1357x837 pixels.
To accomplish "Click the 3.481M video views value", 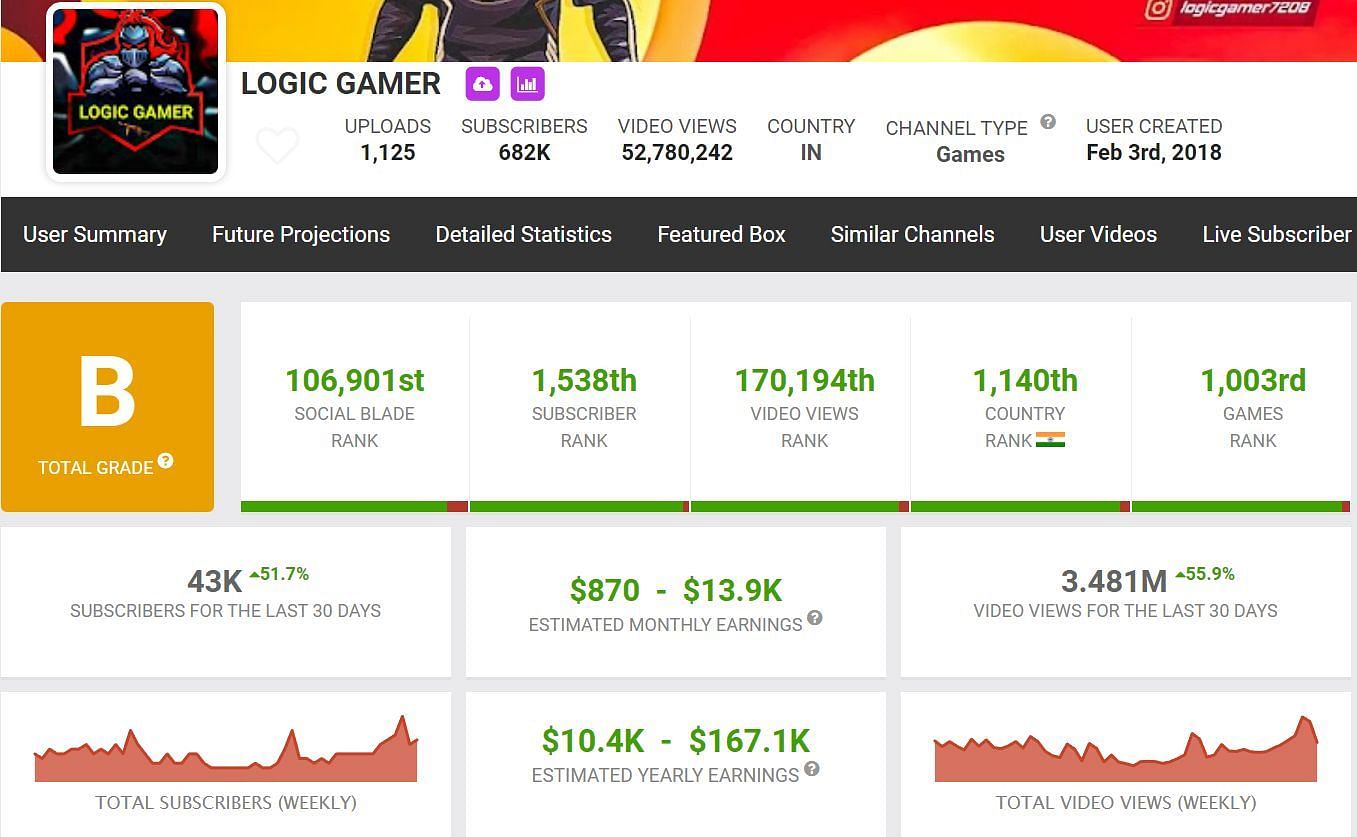I will (x=1114, y=581).
